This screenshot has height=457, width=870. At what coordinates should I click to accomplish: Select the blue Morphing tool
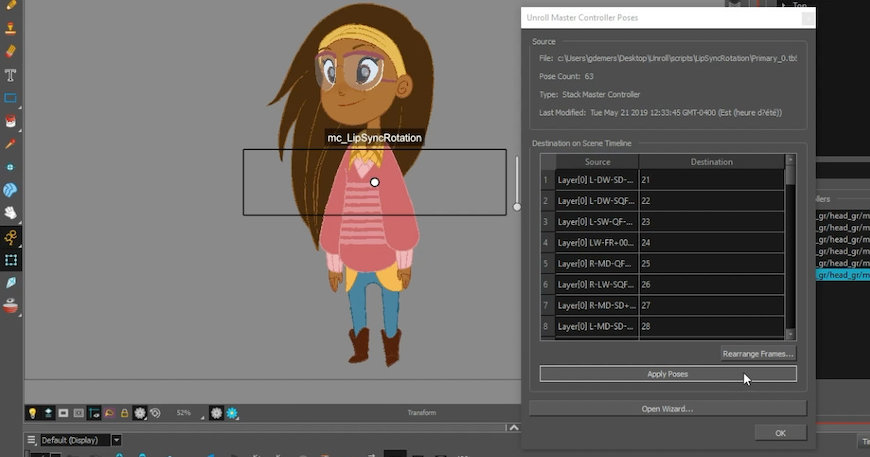tap(10, 190)
